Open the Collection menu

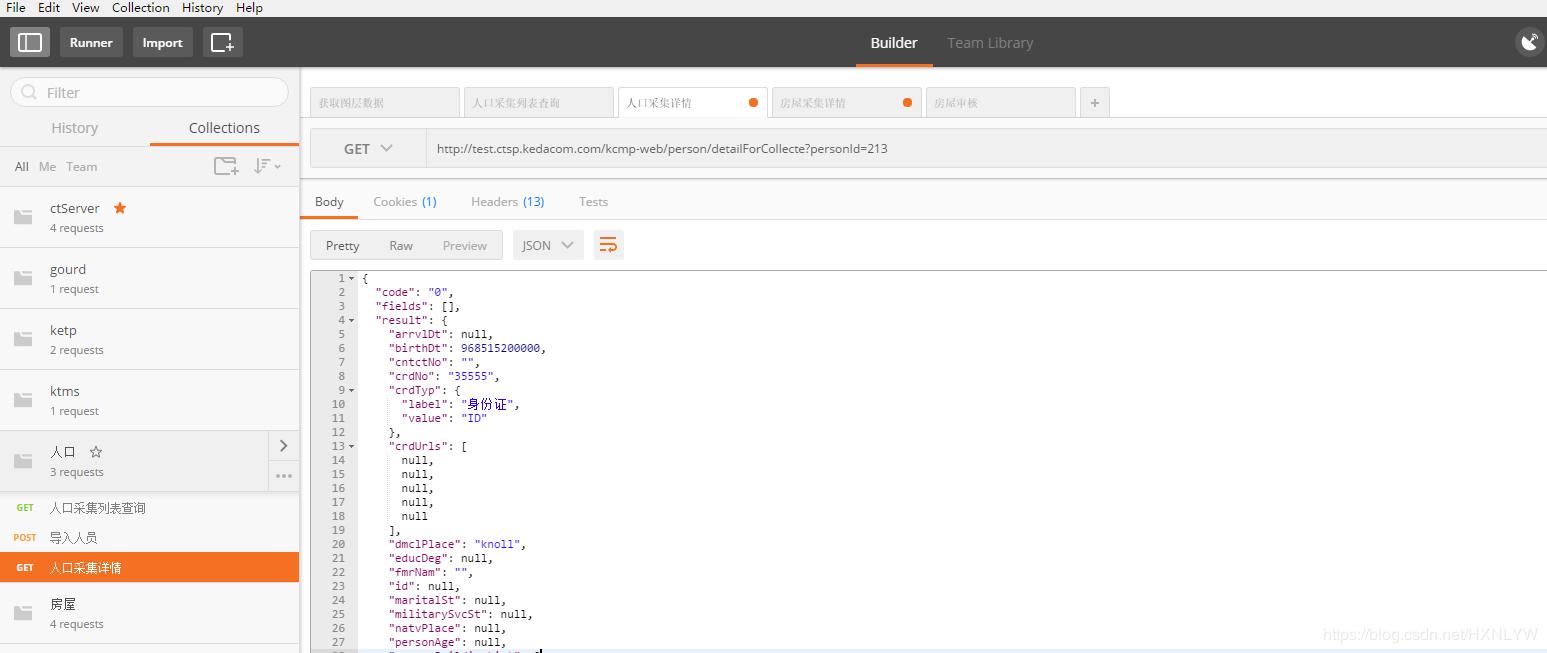(x=141, y=7)
